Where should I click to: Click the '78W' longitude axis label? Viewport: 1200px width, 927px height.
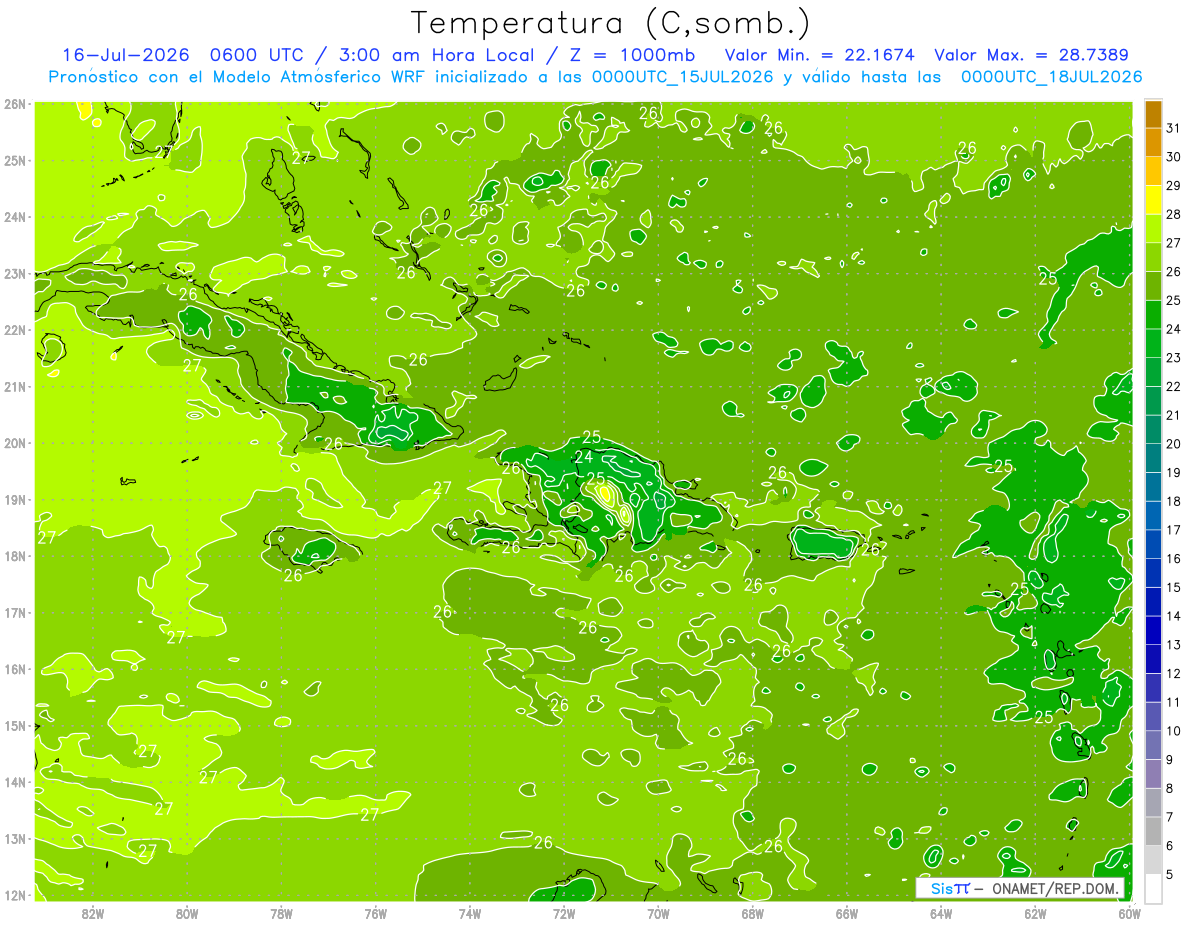coord(281,912)
